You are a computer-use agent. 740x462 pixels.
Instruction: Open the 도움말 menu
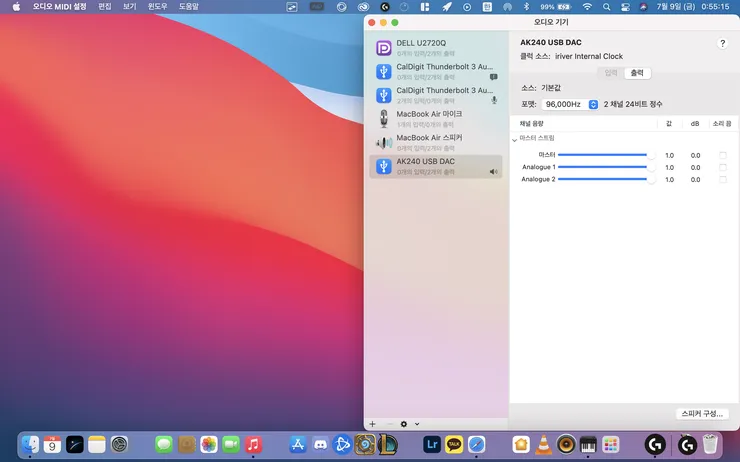[189, 7]
